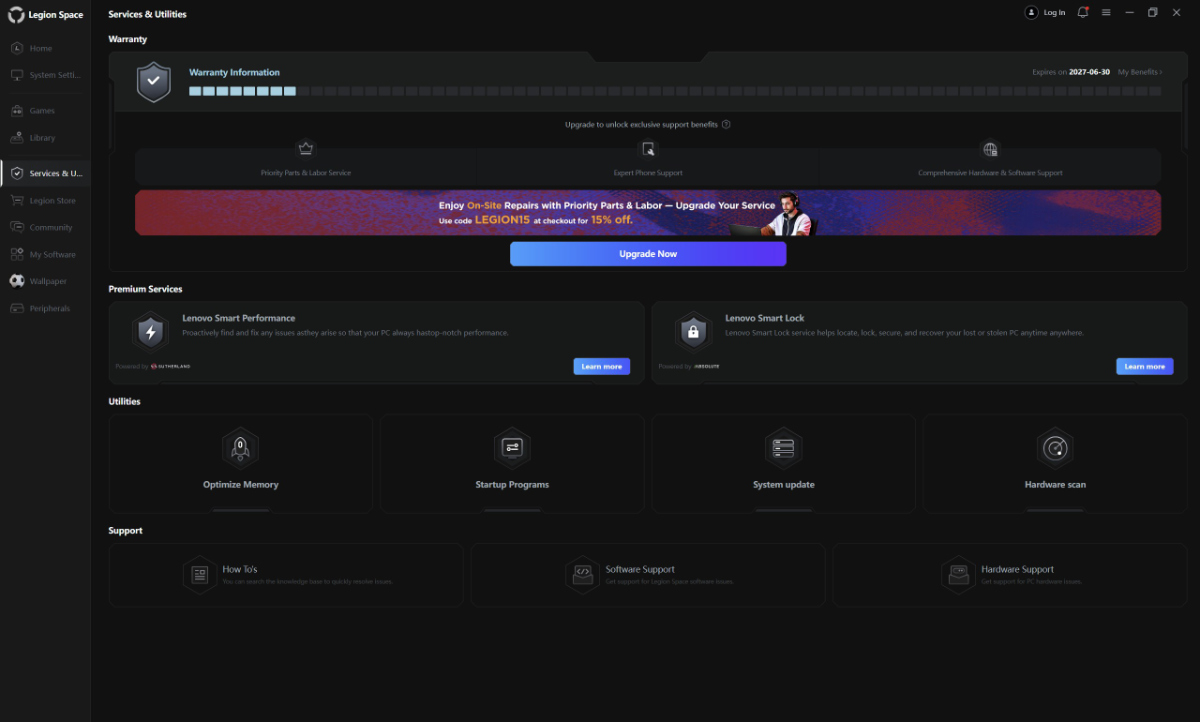Click the warranty duration progress bar
Image resolution: width=1200 pixels, height=722 pixels.
pos(675,91)
